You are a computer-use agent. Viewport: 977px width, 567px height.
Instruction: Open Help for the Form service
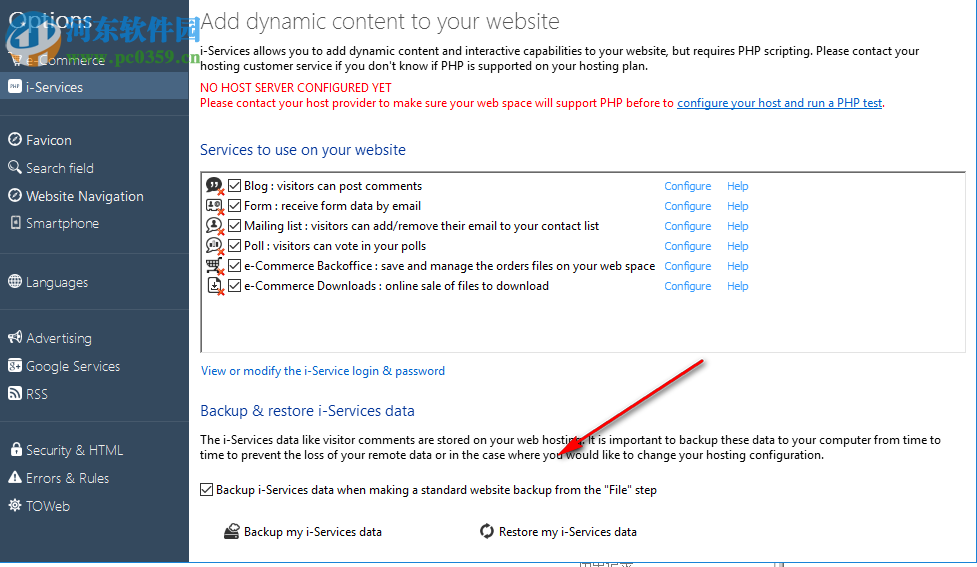738,206
